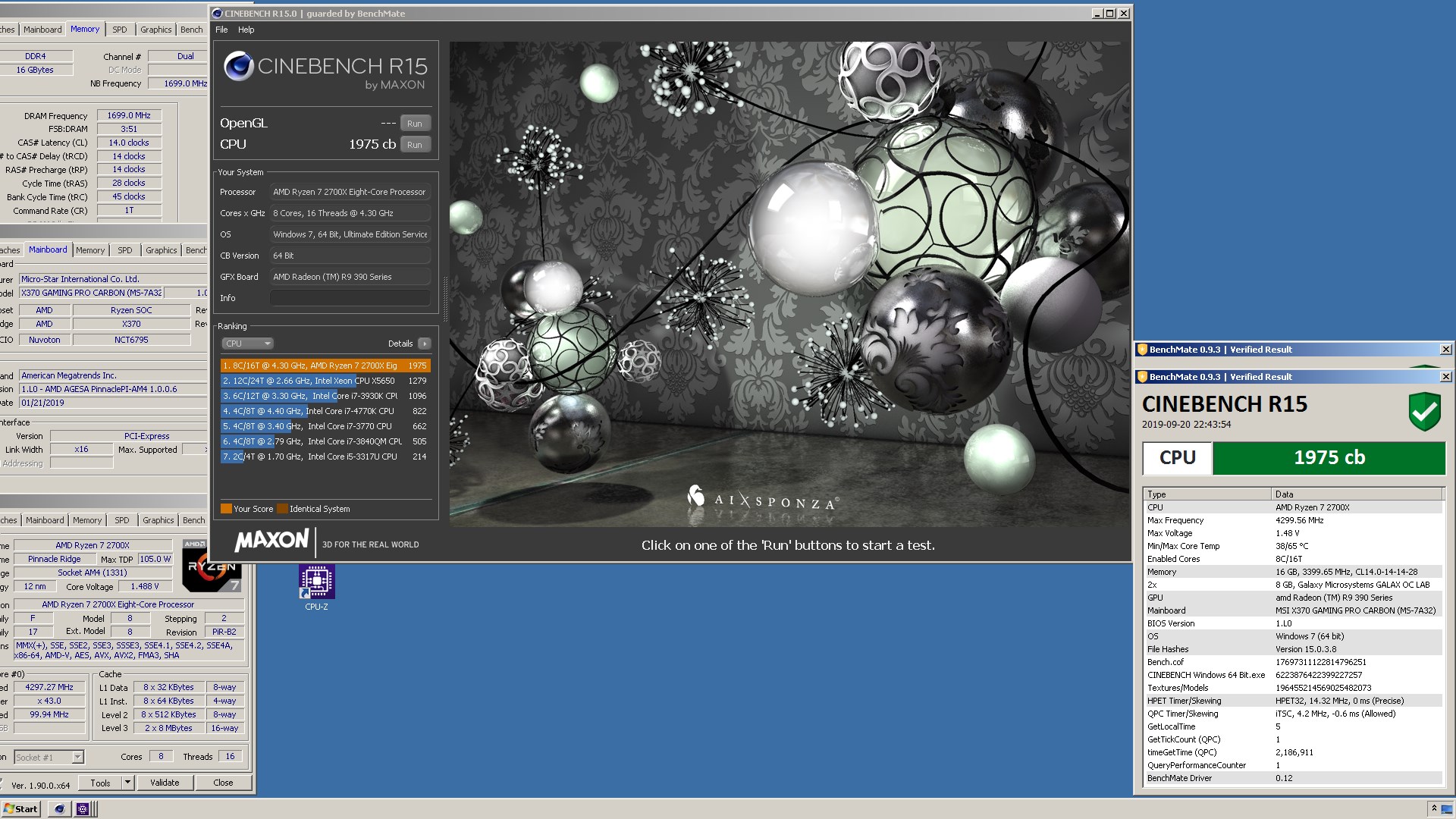Click the BenchMate icon in the front BenchMate title bar
The image size is (1456, 819).
tap(1141, 377)
